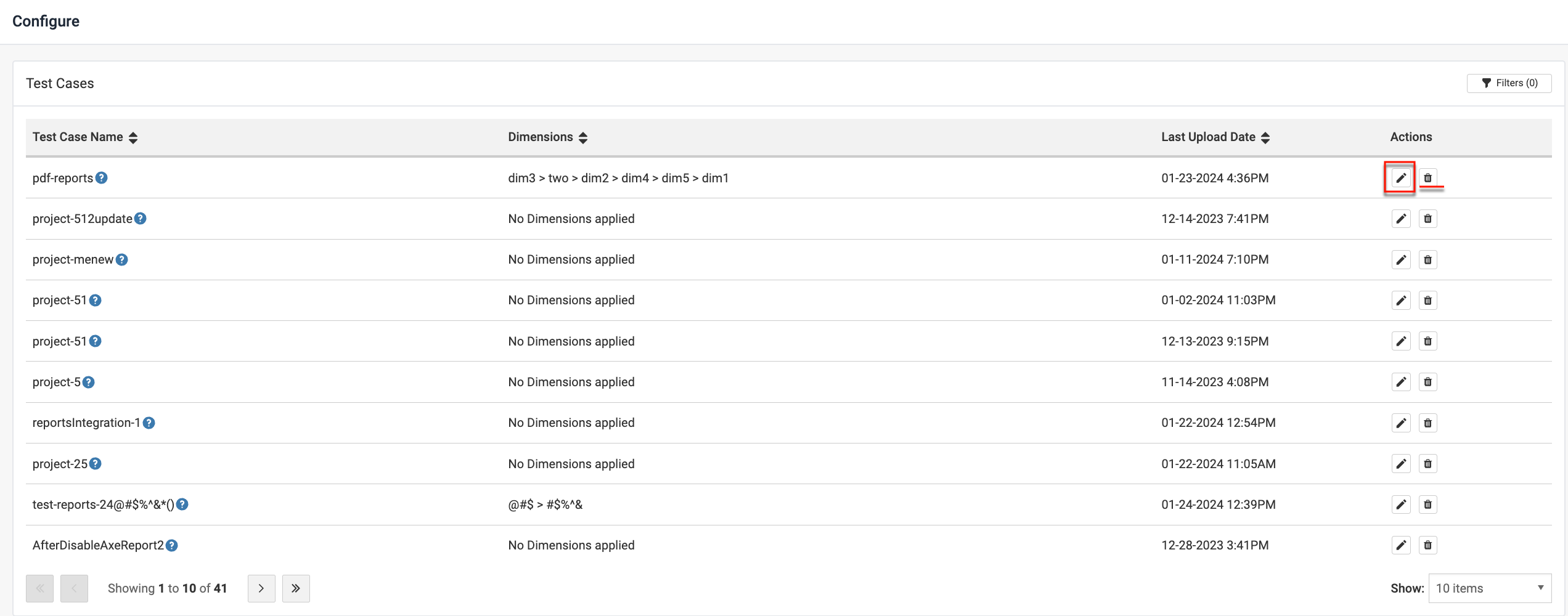The width and height of the screenshot is (1568, 616).
Task: Open the Filters (0) button
Action: (x=1509, y=83)
